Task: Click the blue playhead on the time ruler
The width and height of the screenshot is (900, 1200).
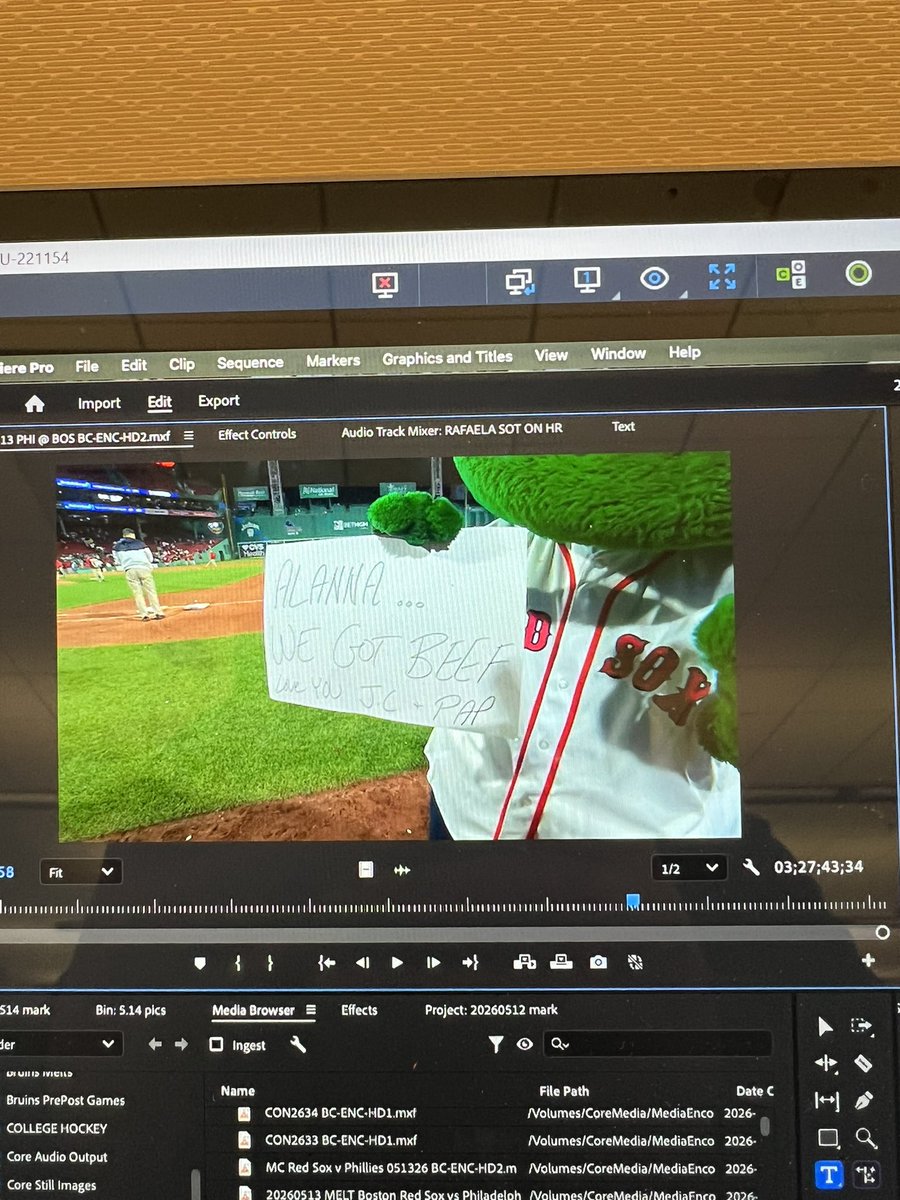Action: click(632, 901)
